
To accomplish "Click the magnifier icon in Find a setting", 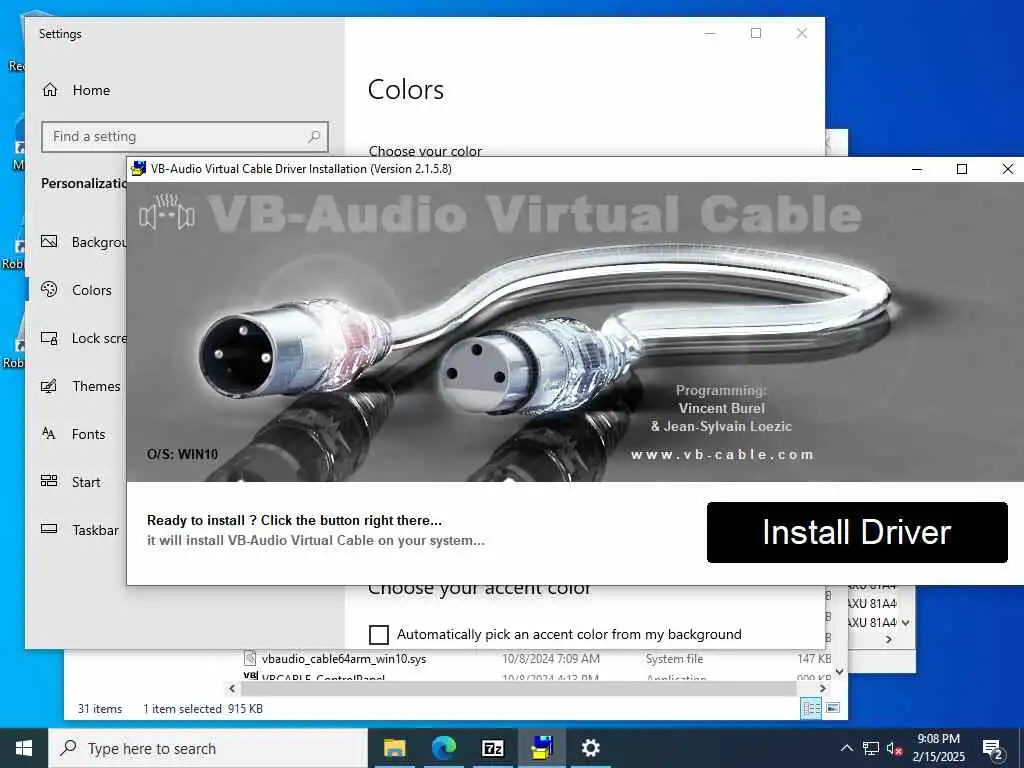I will tap(314, 136).
